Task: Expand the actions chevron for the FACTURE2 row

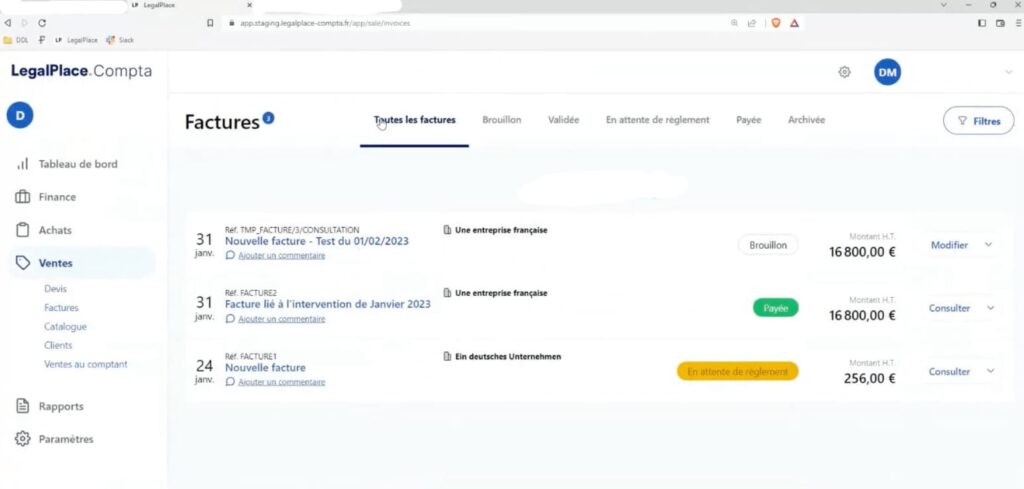Action: tap(990, 308)
